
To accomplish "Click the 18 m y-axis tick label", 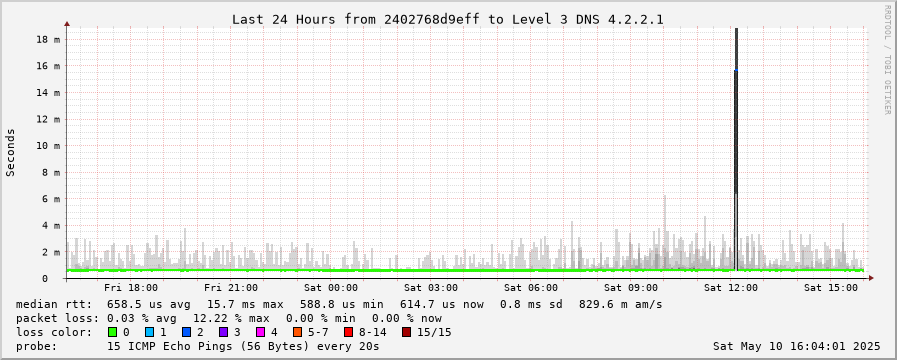I will (49, 39).
